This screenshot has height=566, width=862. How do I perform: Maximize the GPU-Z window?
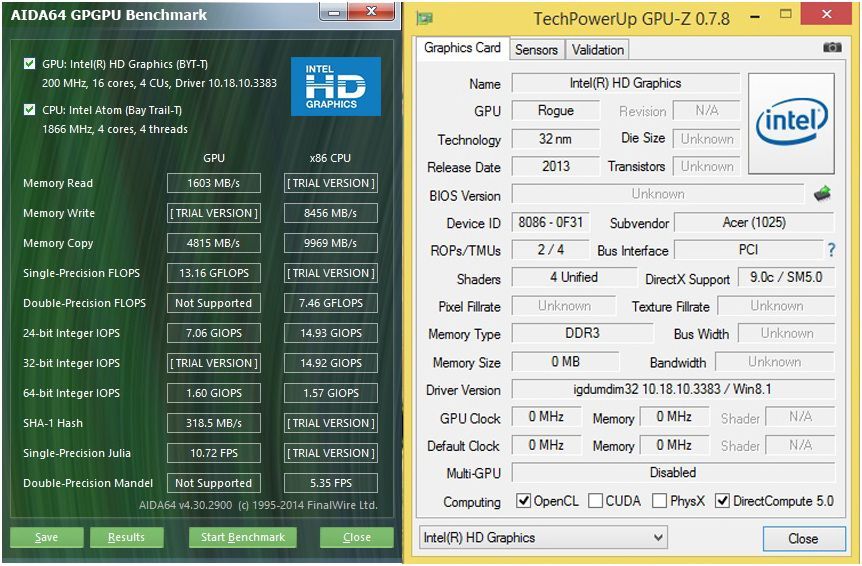click(x=786, y=14)
